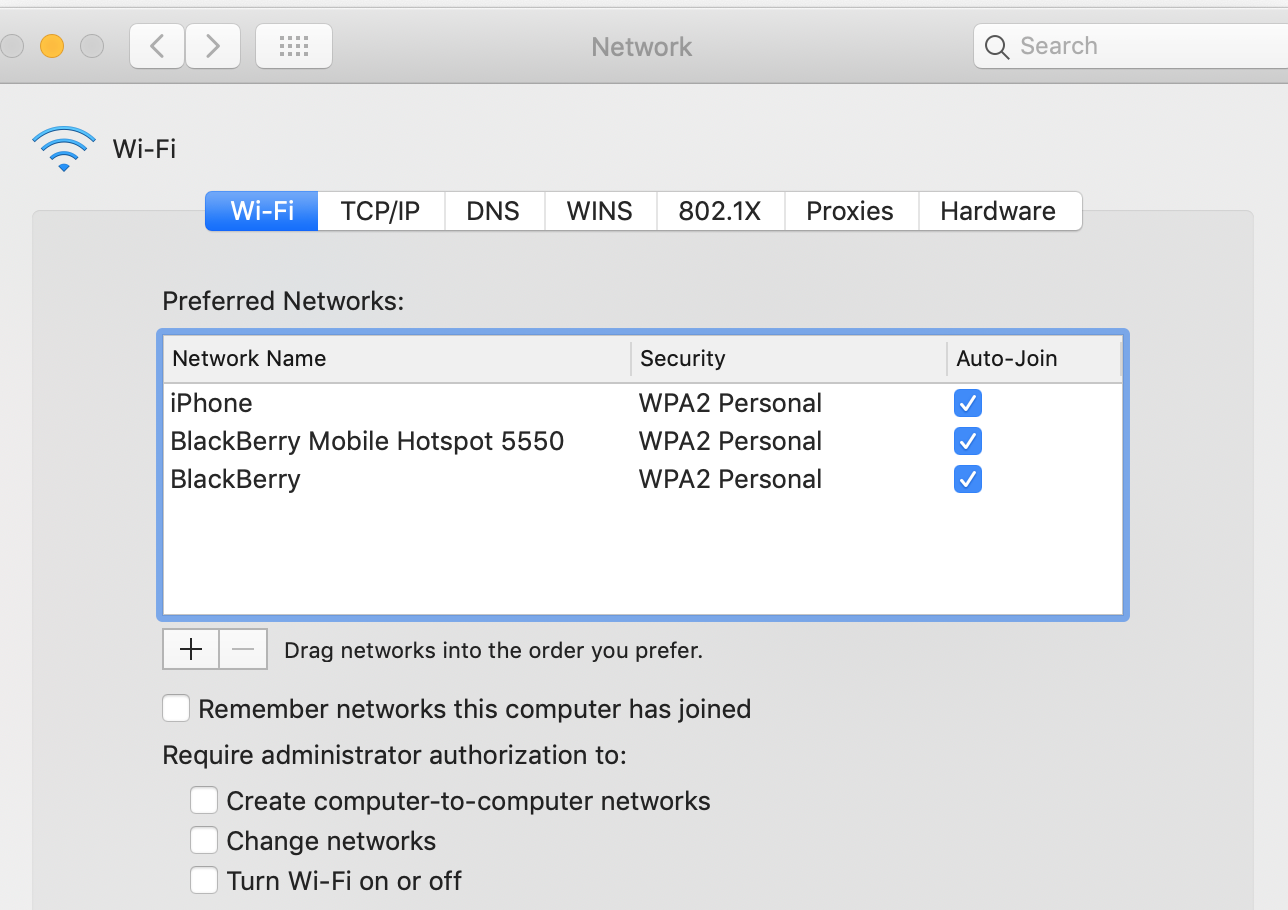The width and height of the screenshot is (1288, 910).
Task: Show all preferences grid icon
Action: click(x=294, y=46)
